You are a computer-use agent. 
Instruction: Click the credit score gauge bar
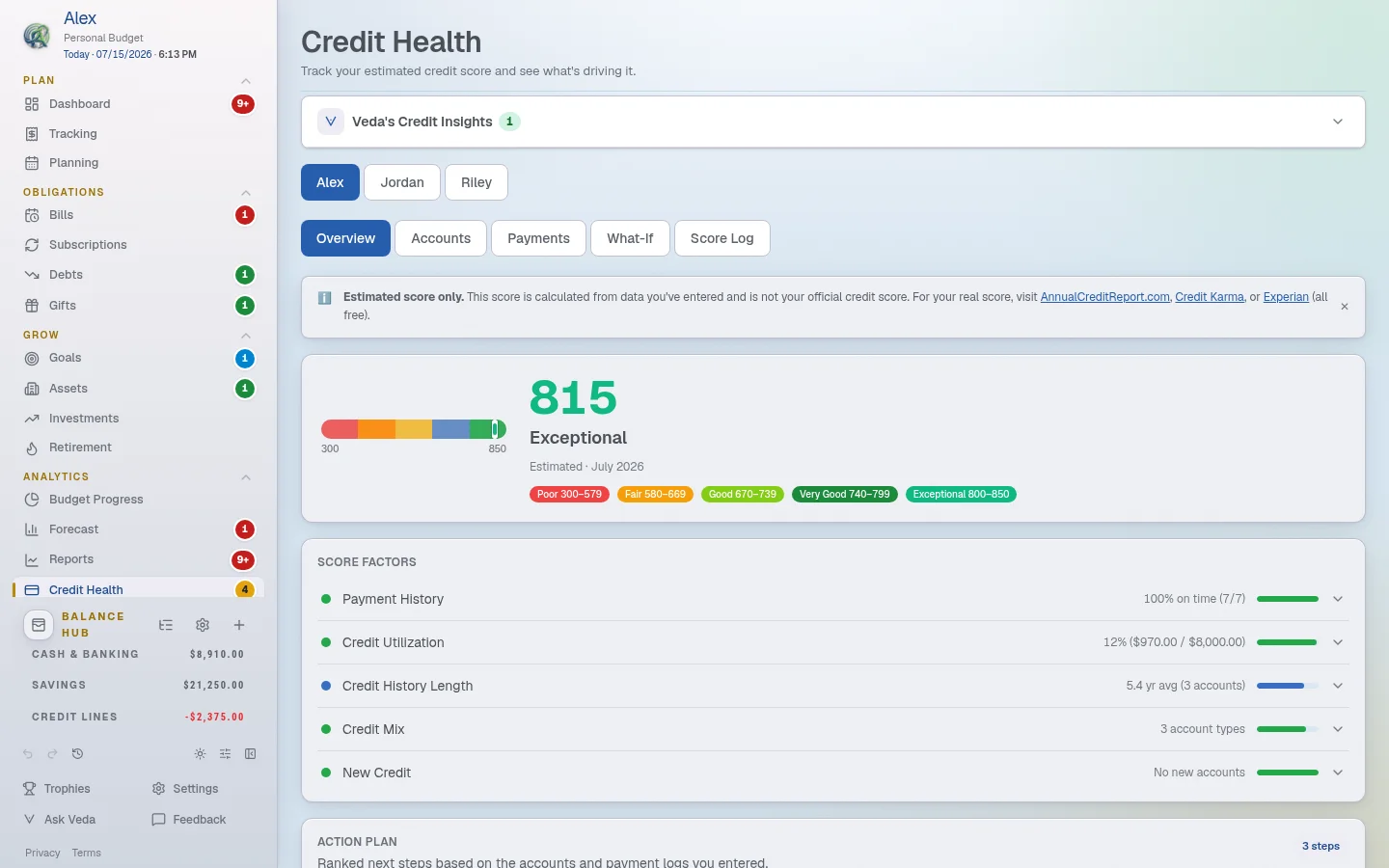click(x=414, y=429)
